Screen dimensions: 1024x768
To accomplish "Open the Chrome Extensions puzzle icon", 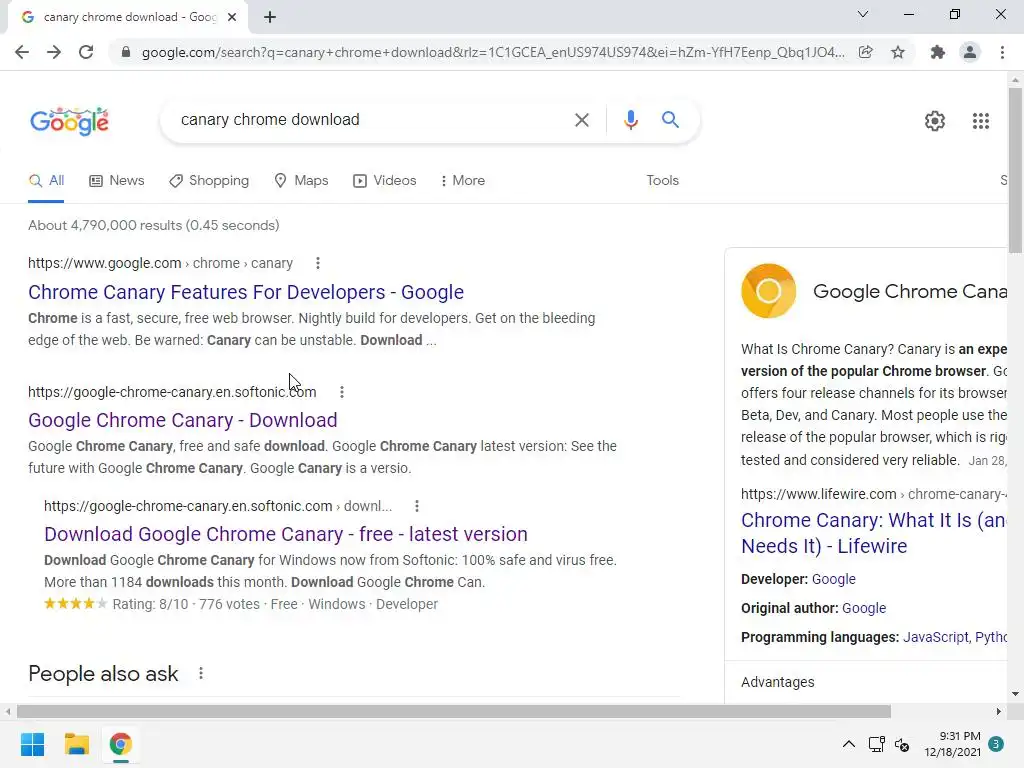I will click(937, 52).
